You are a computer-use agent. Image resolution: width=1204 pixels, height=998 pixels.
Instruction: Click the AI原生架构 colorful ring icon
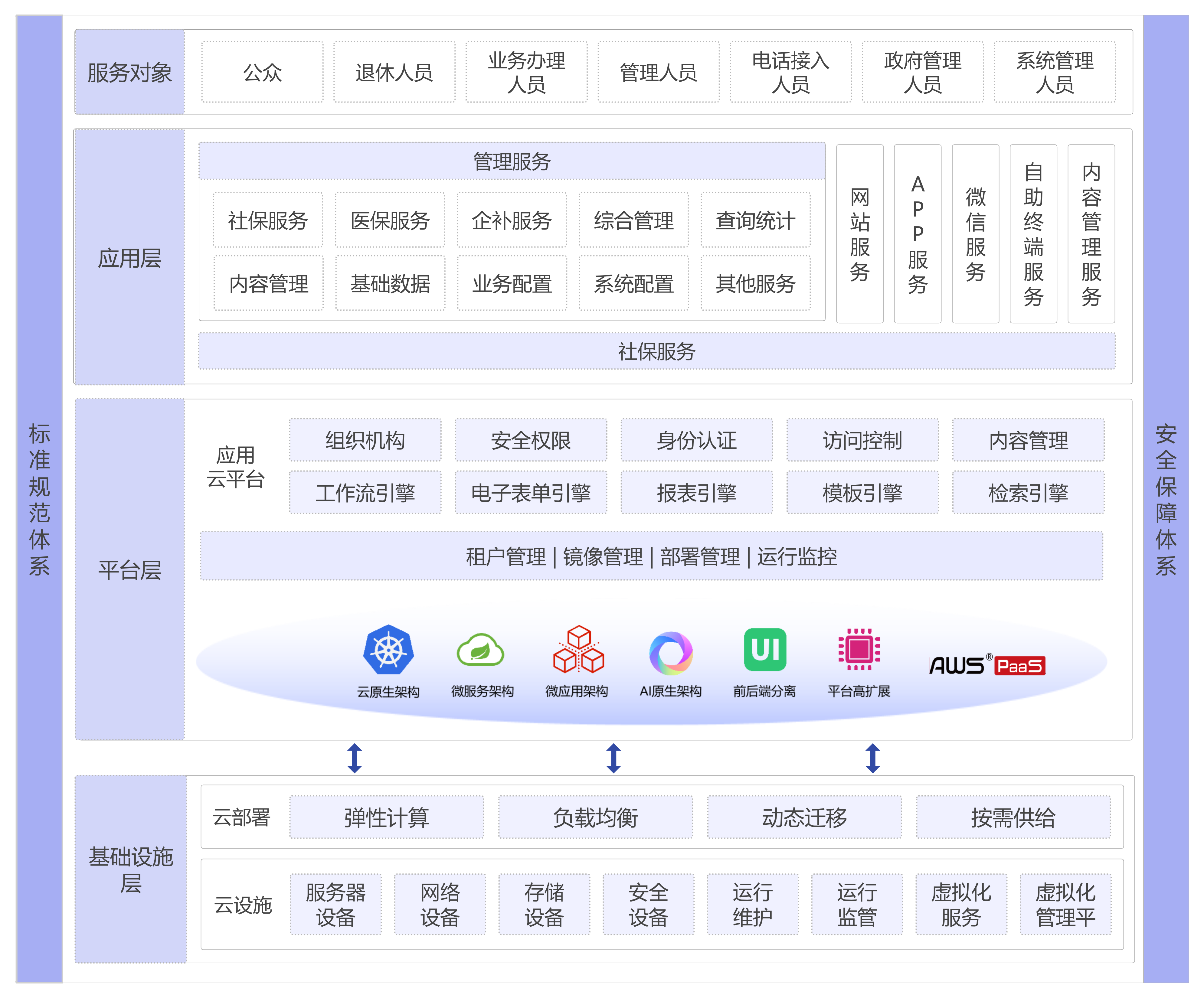click(x=671, y=653)
